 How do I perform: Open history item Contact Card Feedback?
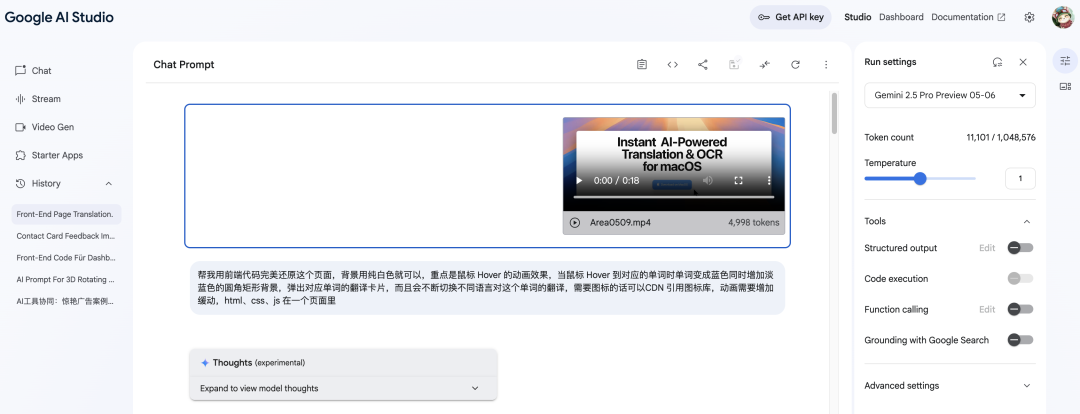pyautogui.click(x=65, y=236)
